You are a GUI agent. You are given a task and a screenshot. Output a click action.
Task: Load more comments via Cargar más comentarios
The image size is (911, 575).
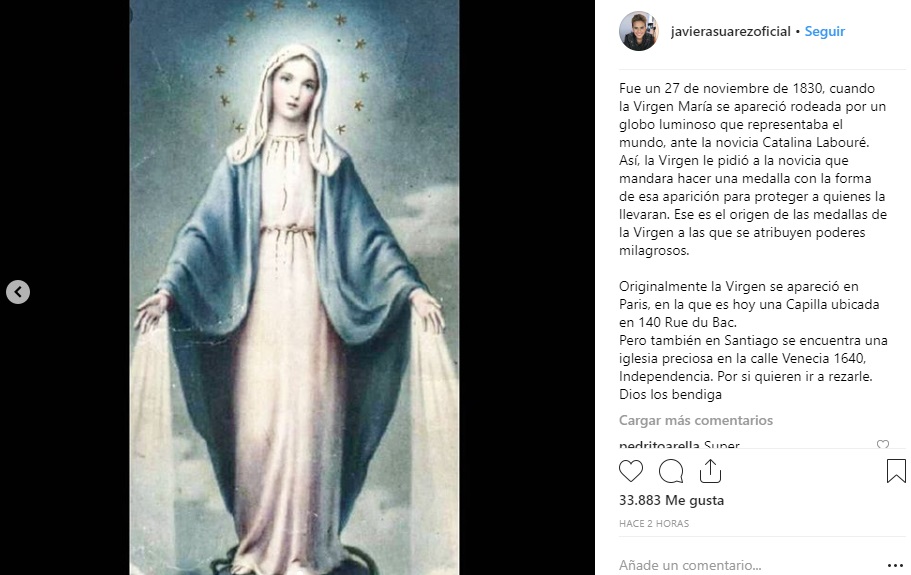[x=695, y=420]
